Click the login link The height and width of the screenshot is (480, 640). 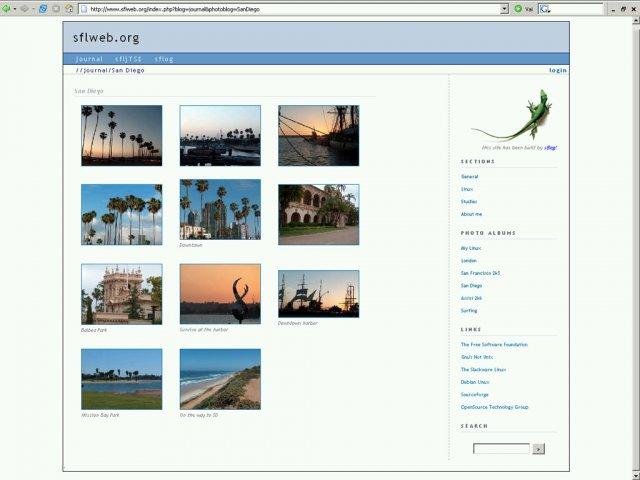tap(558, 70)
